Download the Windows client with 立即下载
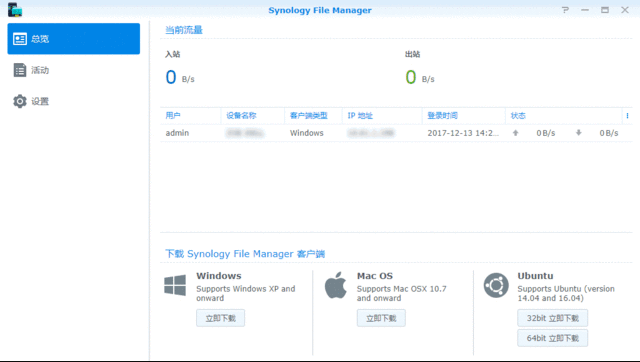The image size is (640, 362). point(220,318)
